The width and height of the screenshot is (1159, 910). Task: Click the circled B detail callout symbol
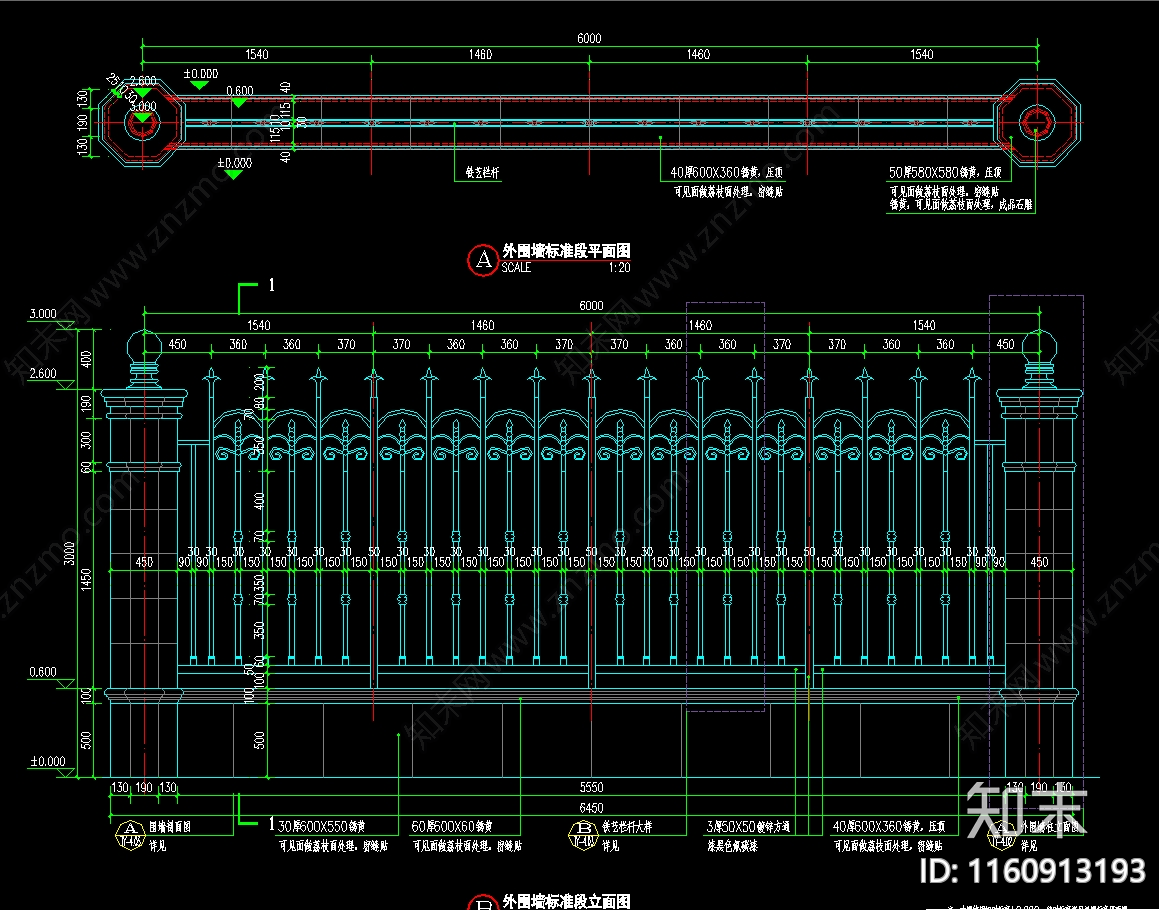pos(581,829)
